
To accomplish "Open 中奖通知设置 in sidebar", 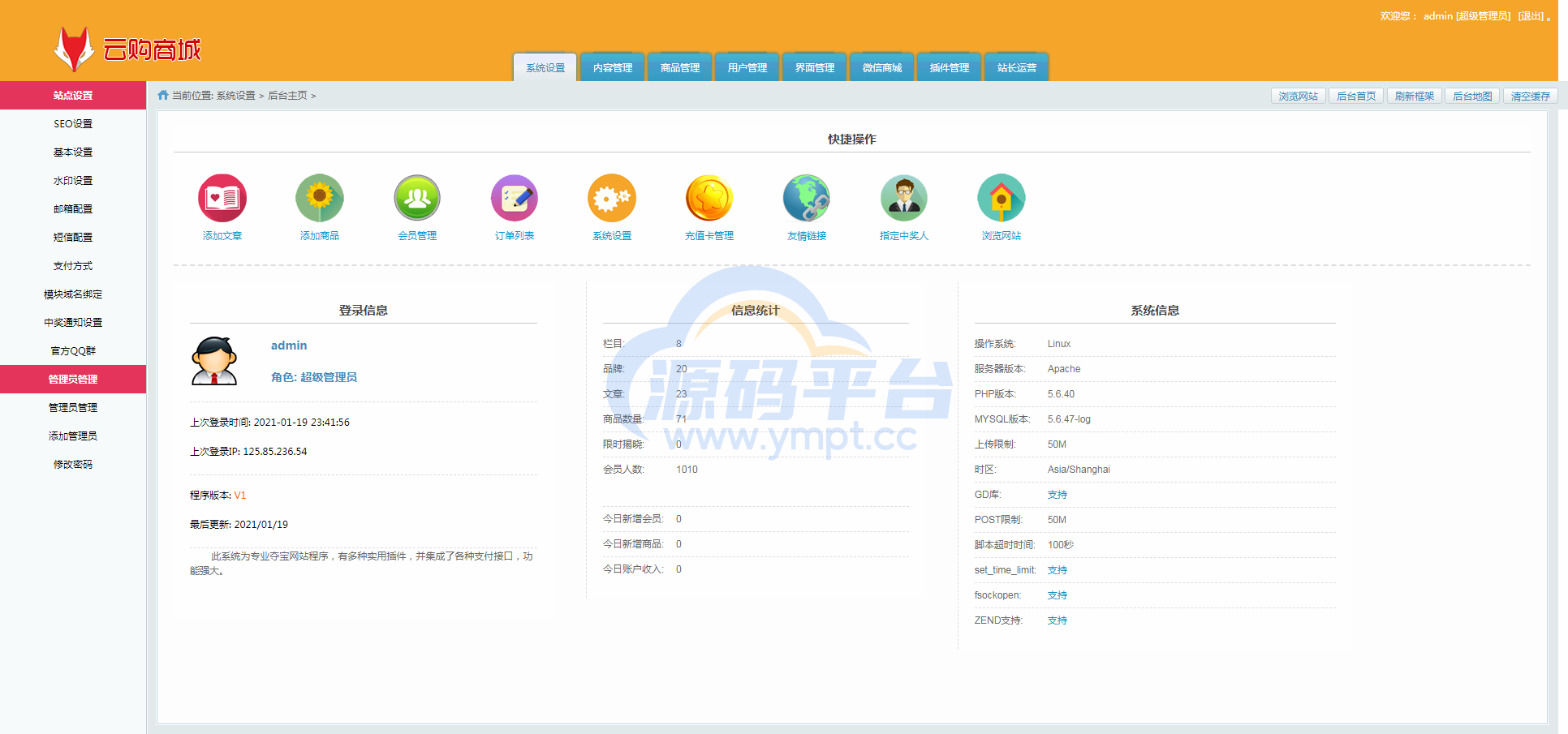I will (x=73, y=322).
